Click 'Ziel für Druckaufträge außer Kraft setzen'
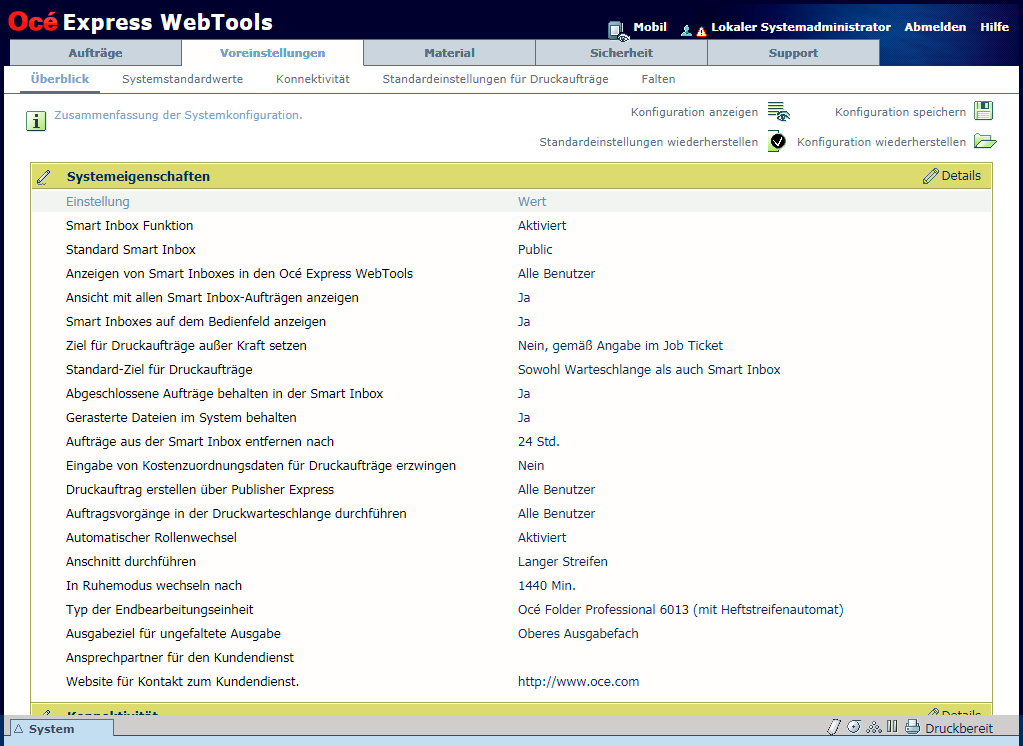Screen dimensions: 1023x746 click(x=186, y=346)
